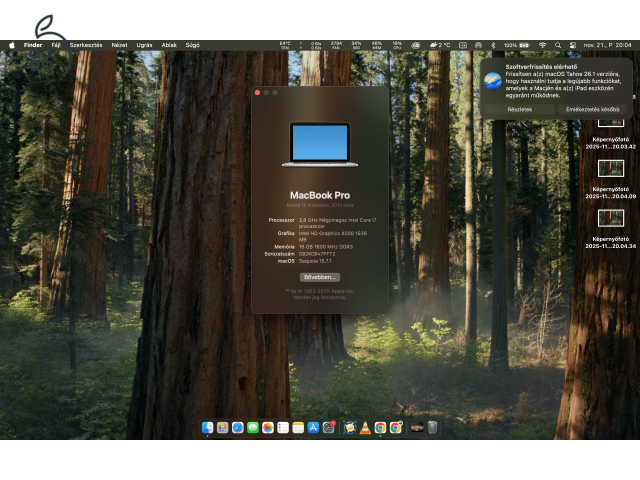The image size is (640, 480).
Task: Click the Memória 16 GB value
Action: [x=326, y=247]
